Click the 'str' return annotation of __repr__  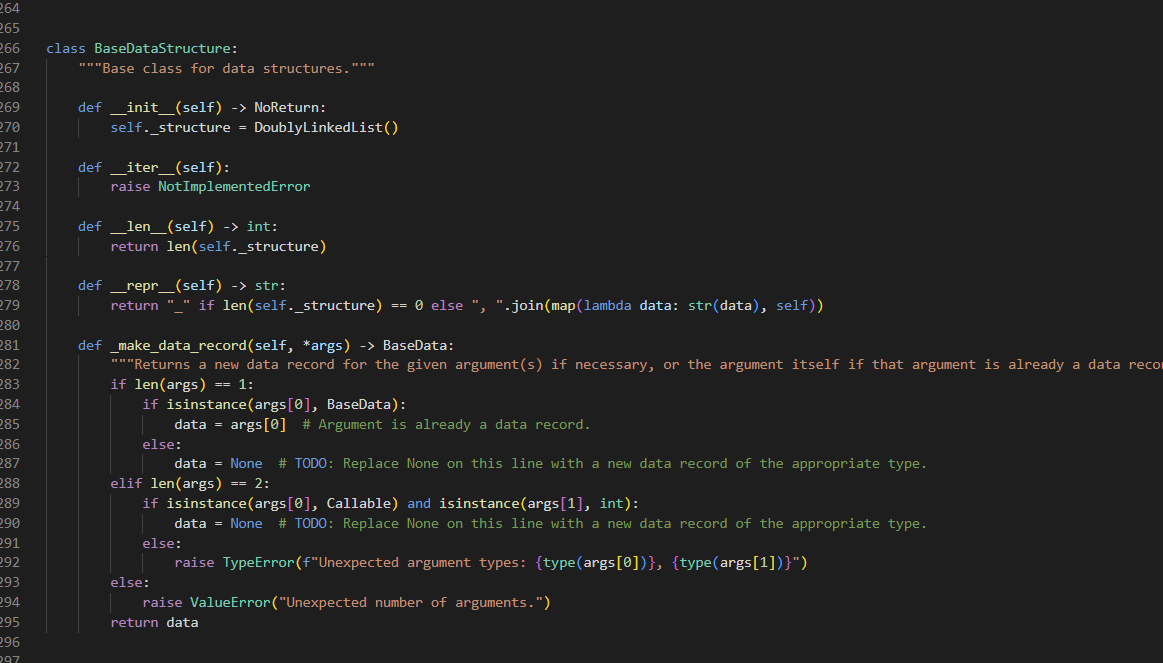point(266,286)
